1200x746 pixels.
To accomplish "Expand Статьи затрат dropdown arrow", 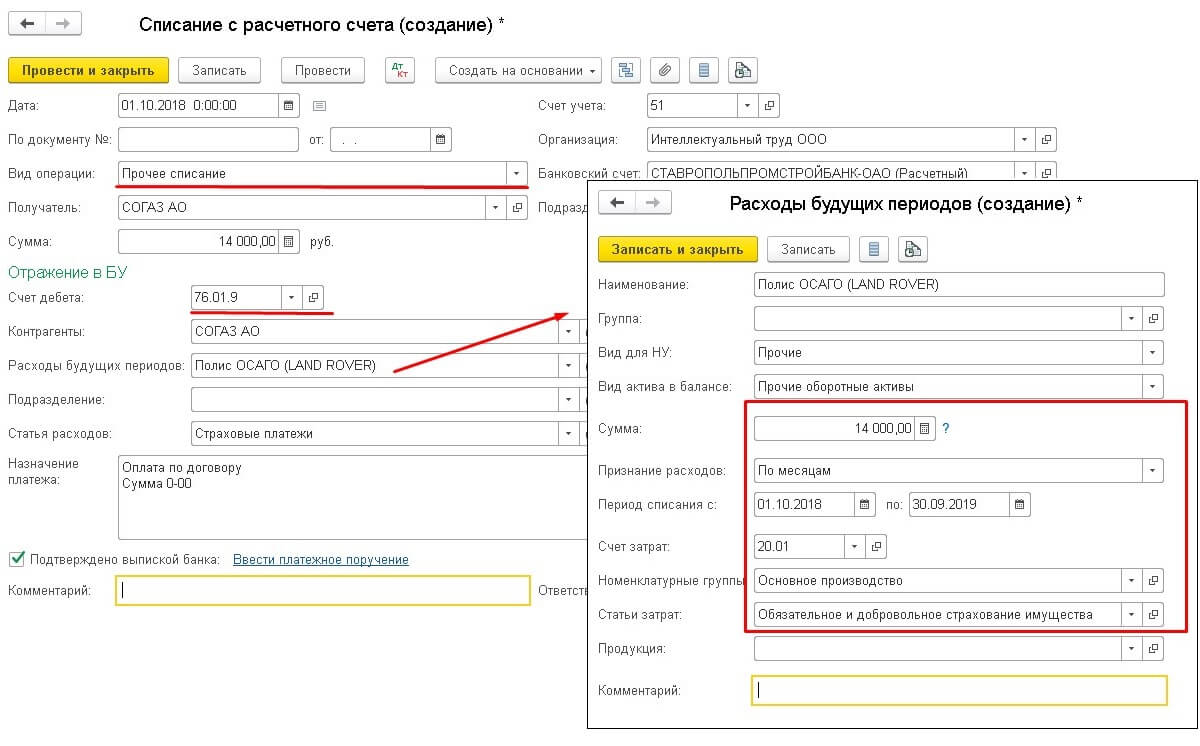I will [1132, 614].
